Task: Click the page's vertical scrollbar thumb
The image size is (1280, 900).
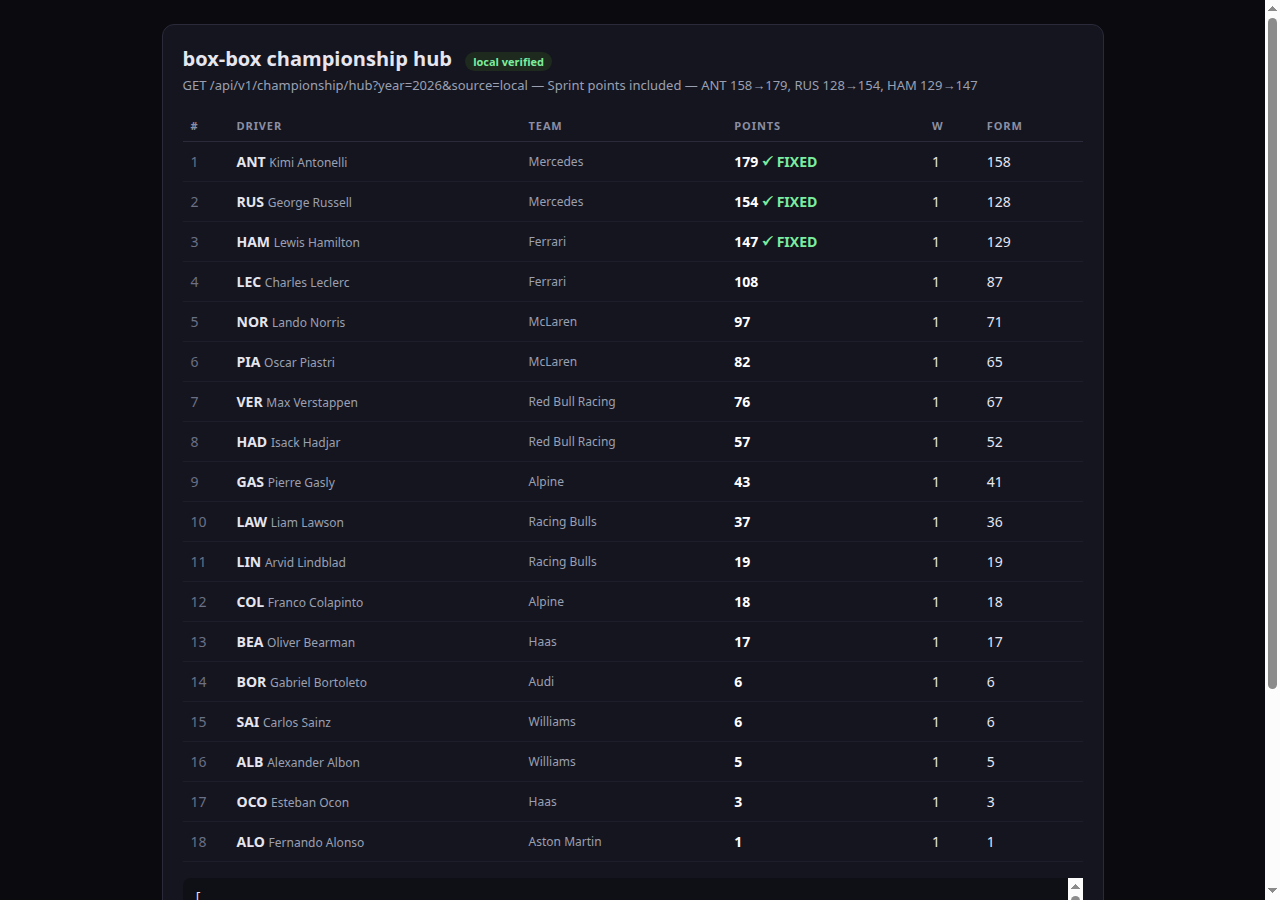Action: click(x=1273, y=353)
